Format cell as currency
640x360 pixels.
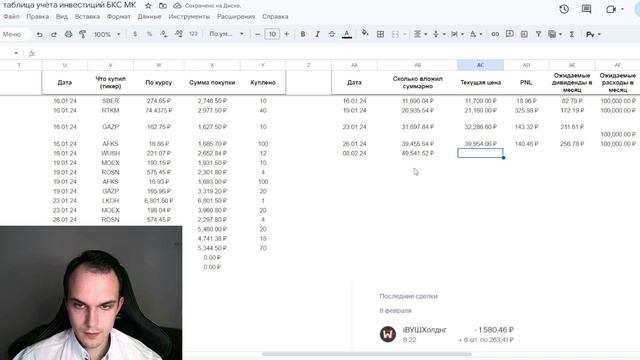(x=135, y=35)
